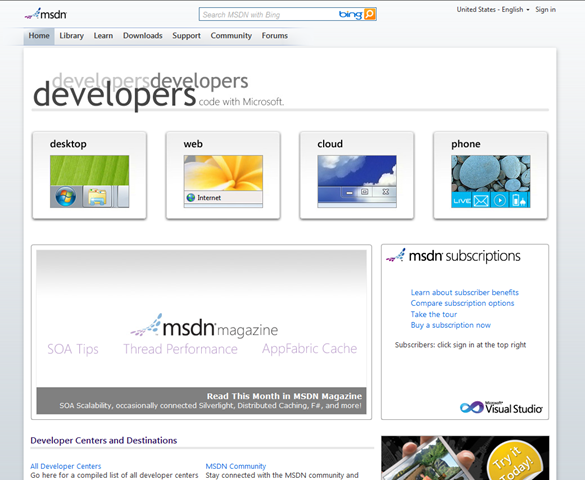585x480 pixels.
Task: Click the Try it Today ad banner
Action: pos(465,458)
